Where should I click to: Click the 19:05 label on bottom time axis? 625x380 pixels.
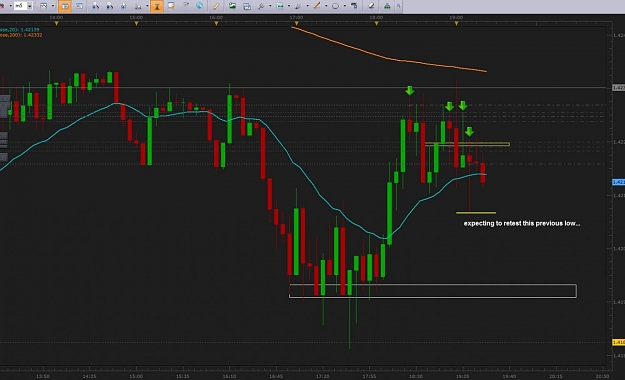[462, 376]
